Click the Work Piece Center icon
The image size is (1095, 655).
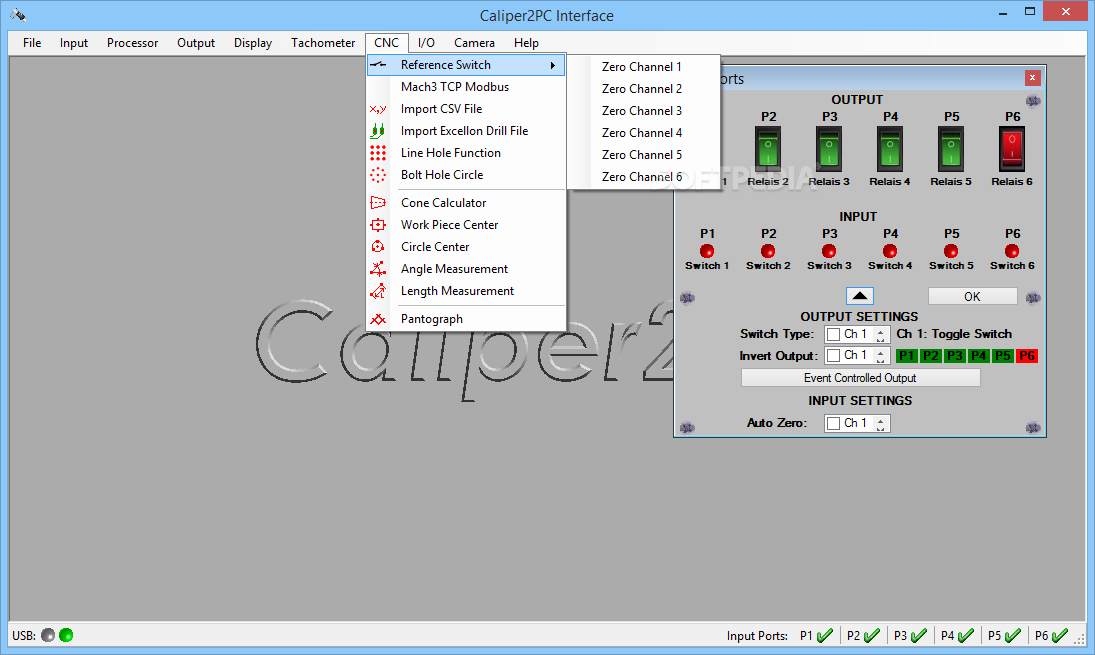(x=378, y=225)
